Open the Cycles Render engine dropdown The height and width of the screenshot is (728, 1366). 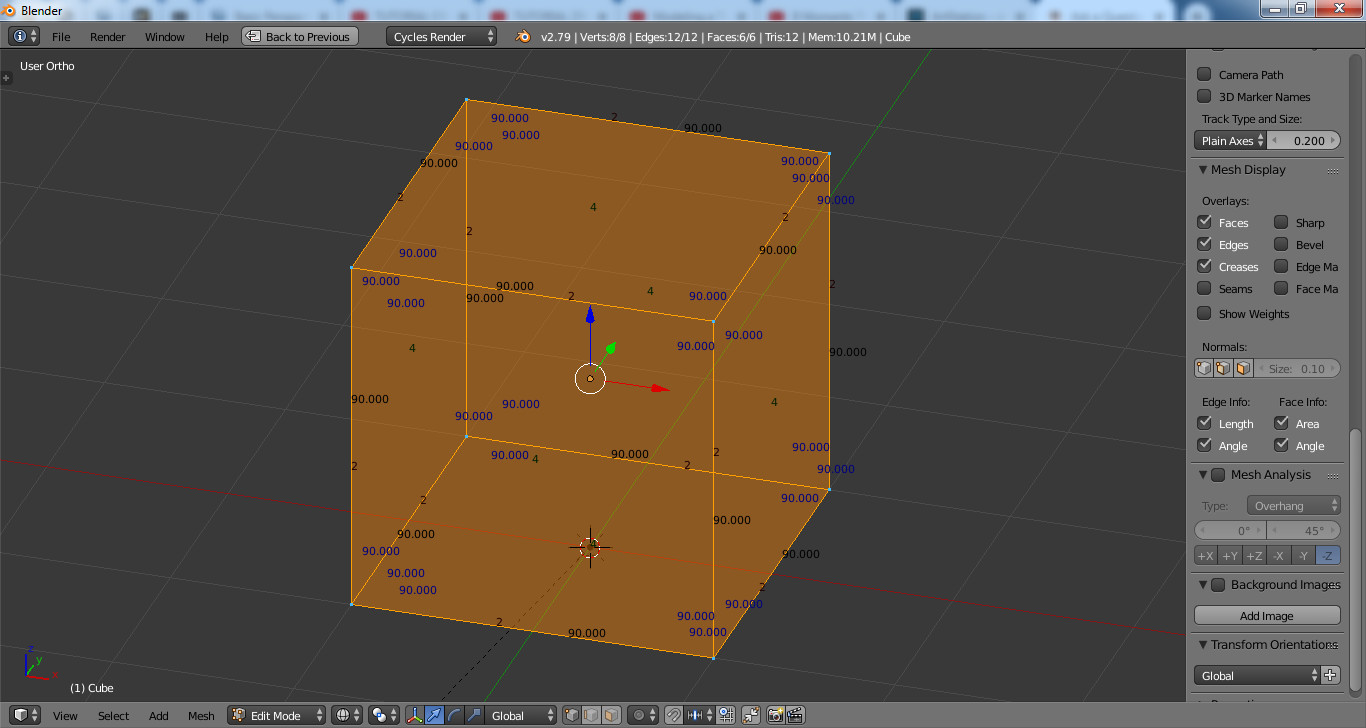pos(440,35)
